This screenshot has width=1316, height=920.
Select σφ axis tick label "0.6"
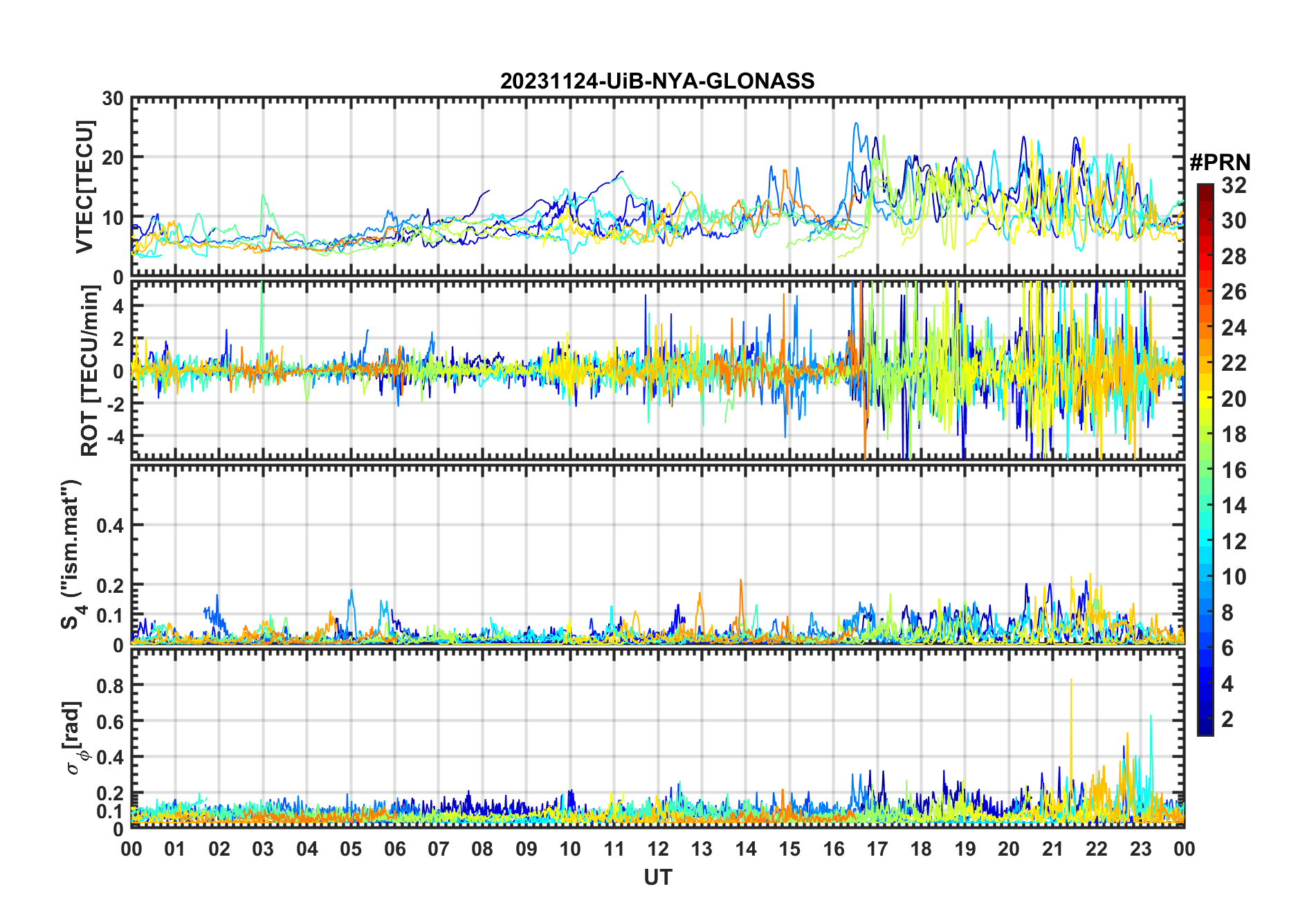110,721
